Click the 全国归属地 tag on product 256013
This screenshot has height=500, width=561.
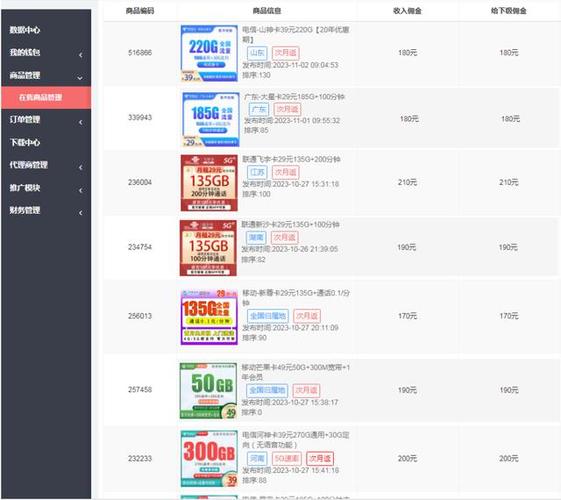(x=268, y=316)
